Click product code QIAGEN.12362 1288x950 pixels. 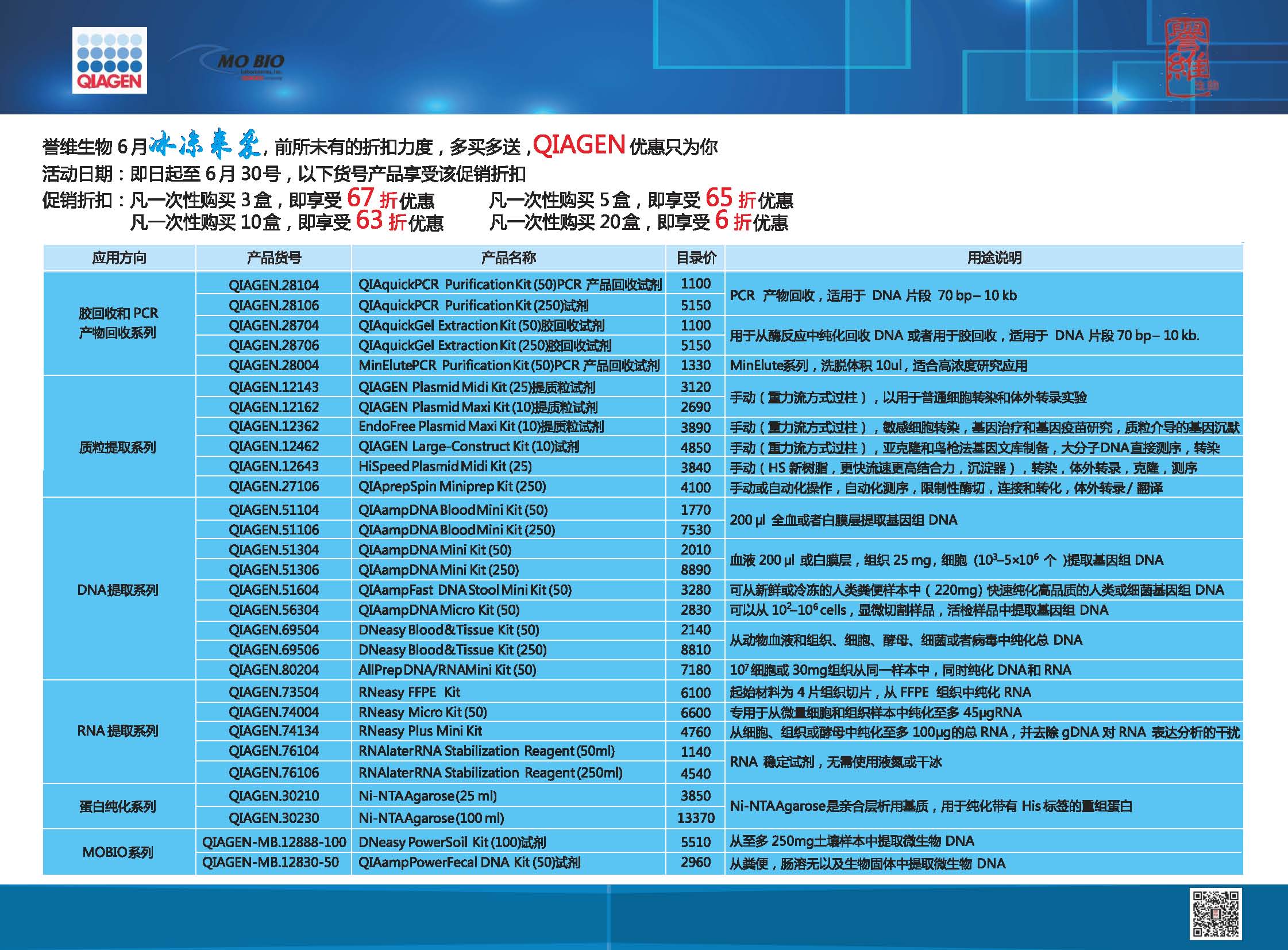point(273,426)
